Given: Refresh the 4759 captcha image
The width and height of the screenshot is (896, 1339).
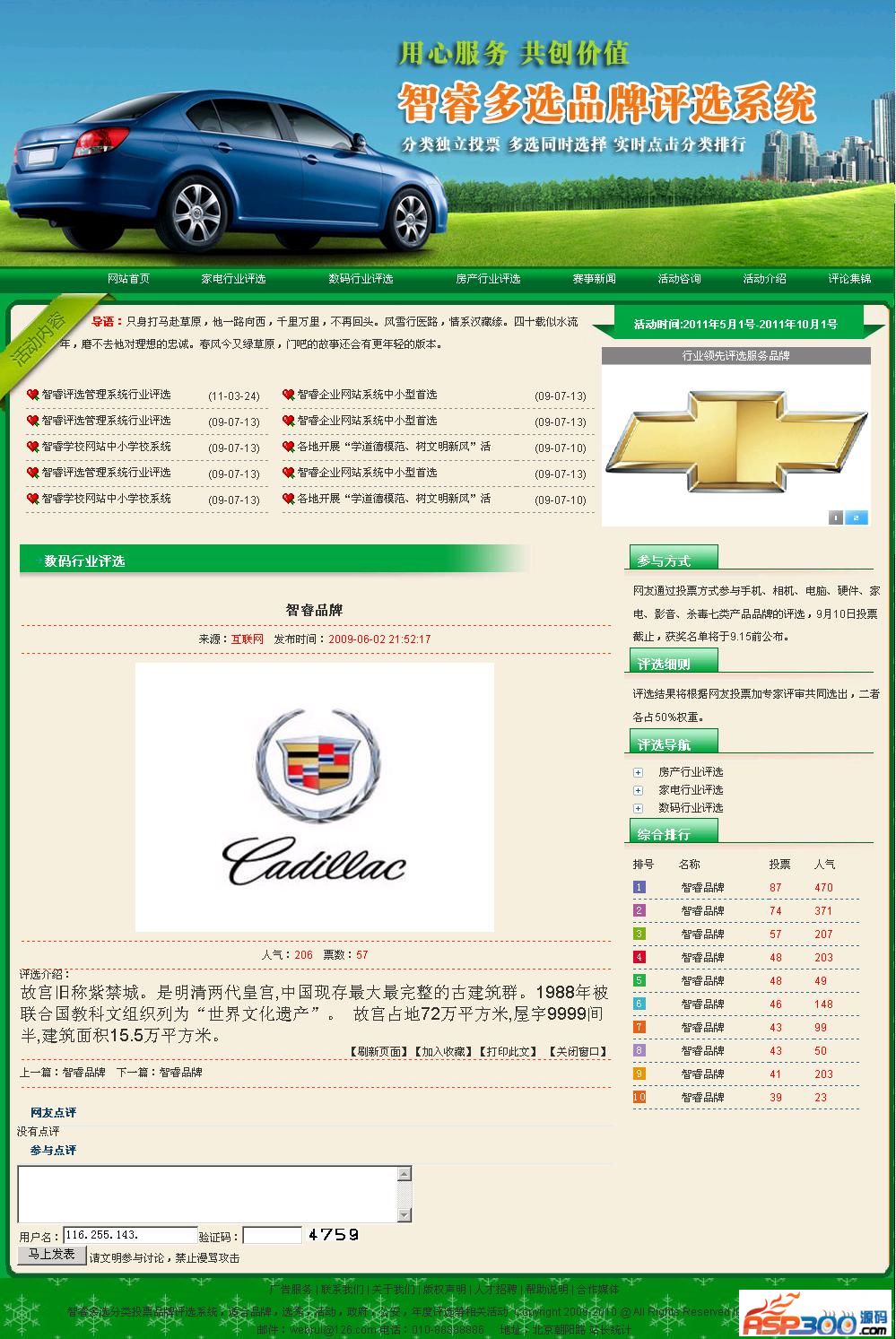Looking at the screenshot, I should [334, 1235].
